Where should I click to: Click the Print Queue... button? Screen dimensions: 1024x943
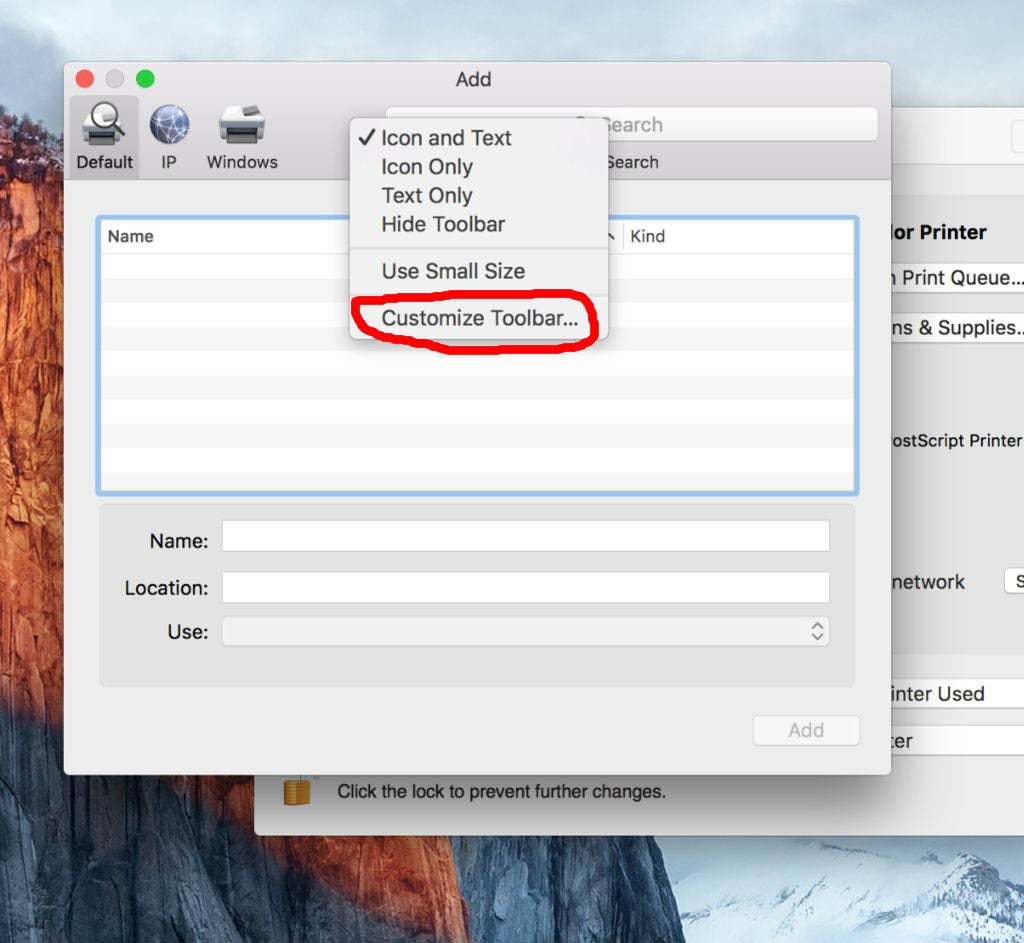point(957,278)
